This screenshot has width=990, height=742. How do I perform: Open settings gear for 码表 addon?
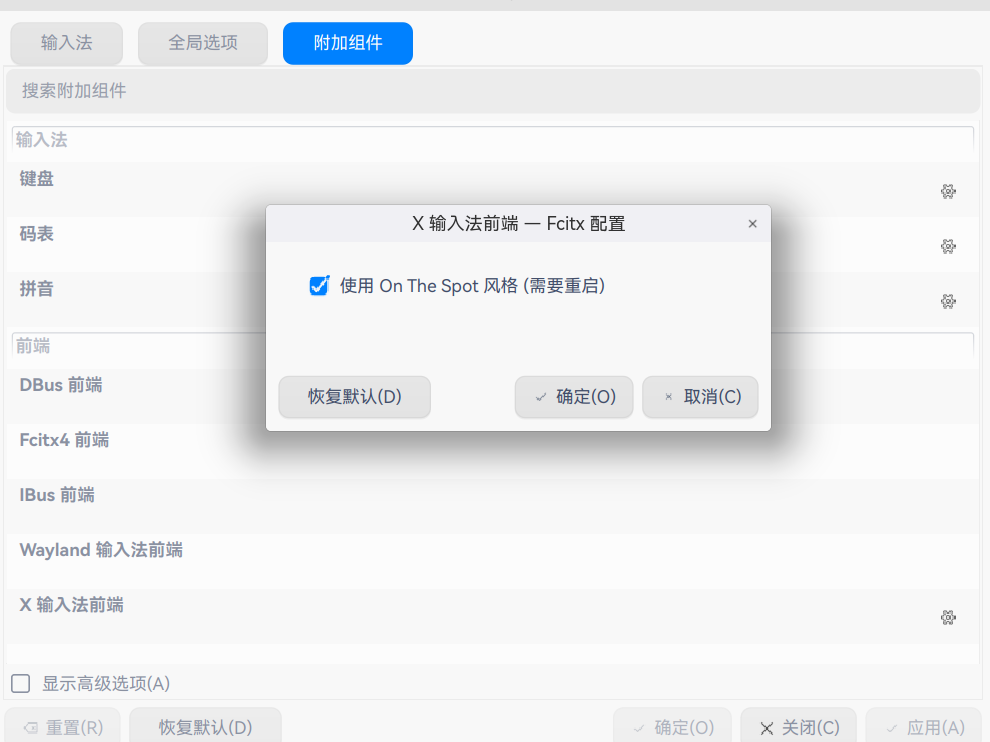948,246
